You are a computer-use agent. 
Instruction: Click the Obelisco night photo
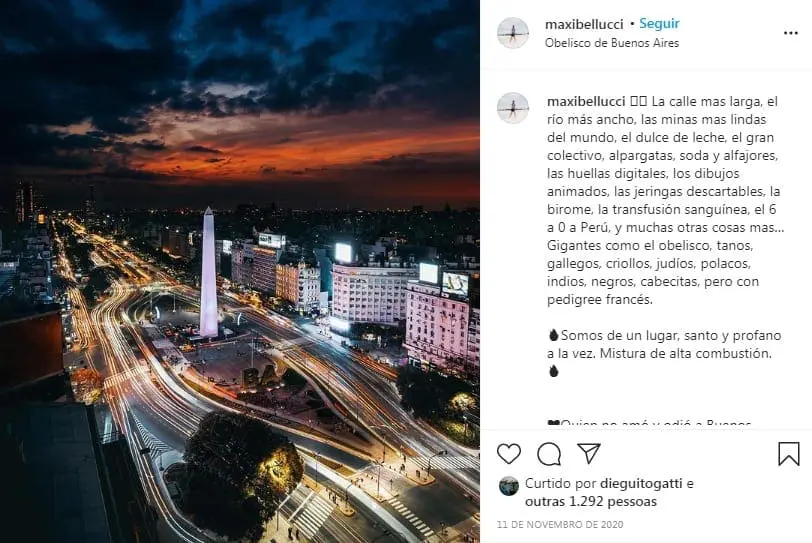[240, 271]
